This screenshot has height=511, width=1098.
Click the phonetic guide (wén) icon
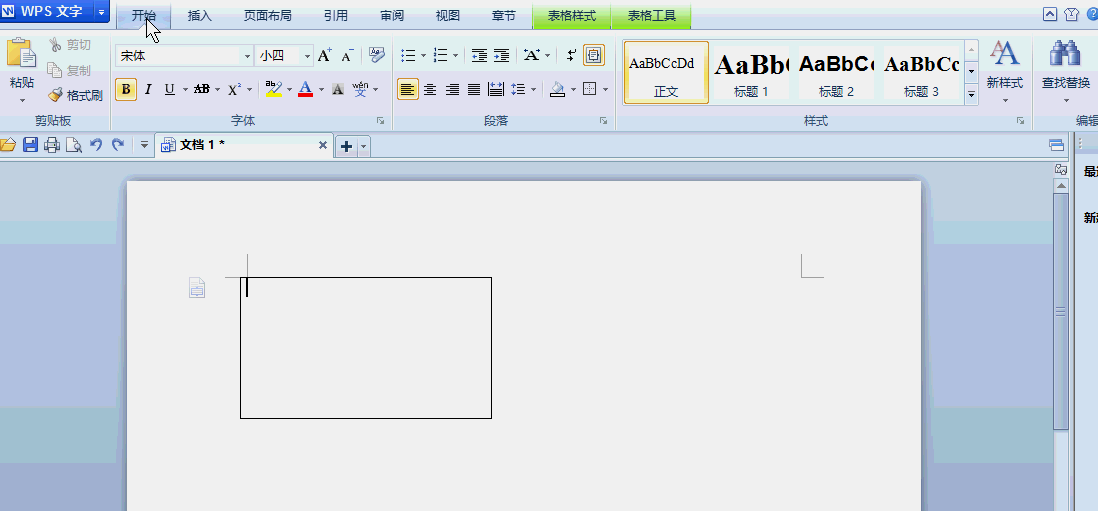tap(360, 89)
